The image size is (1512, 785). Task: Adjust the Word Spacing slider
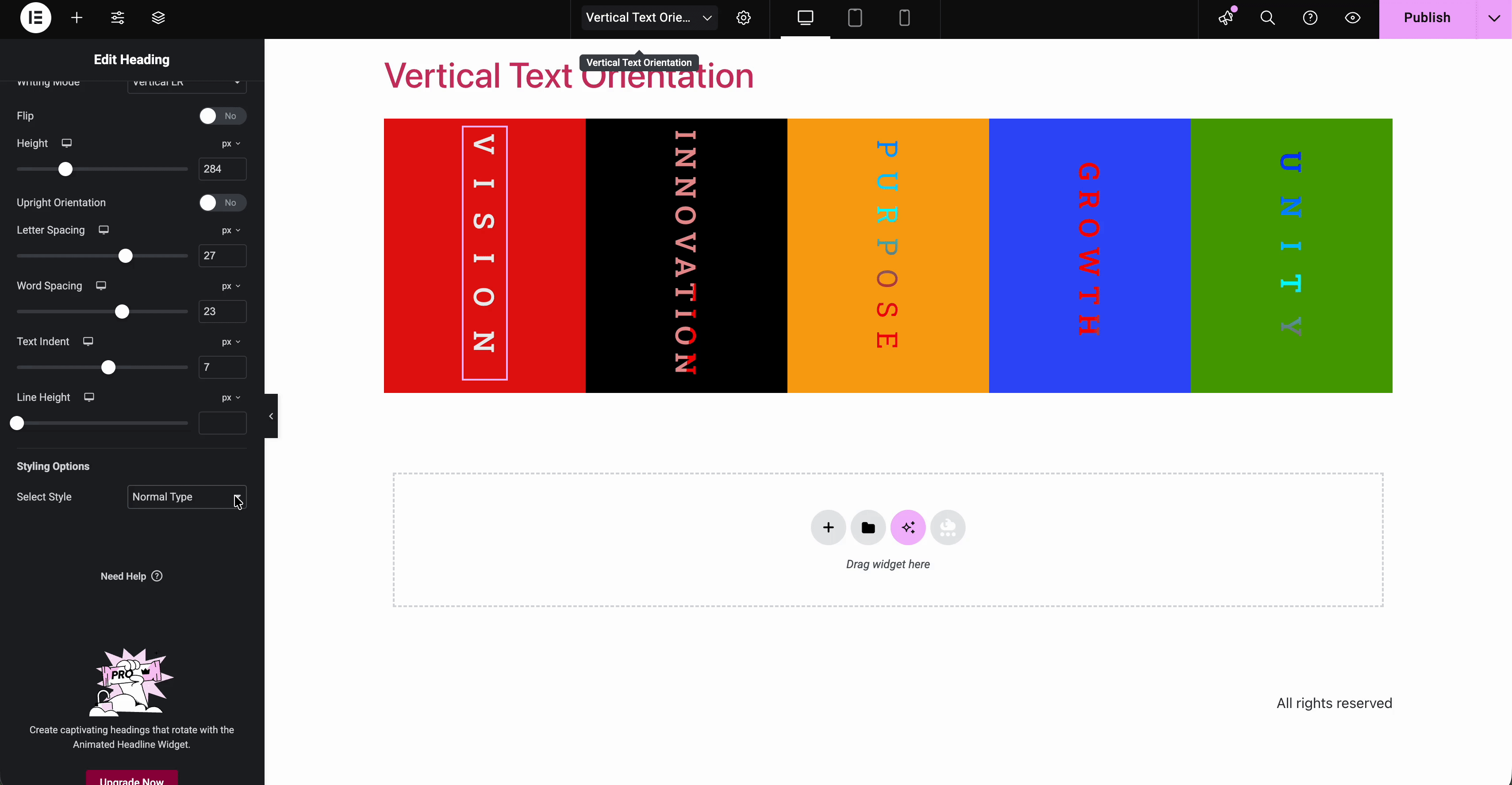pos(123,311)
